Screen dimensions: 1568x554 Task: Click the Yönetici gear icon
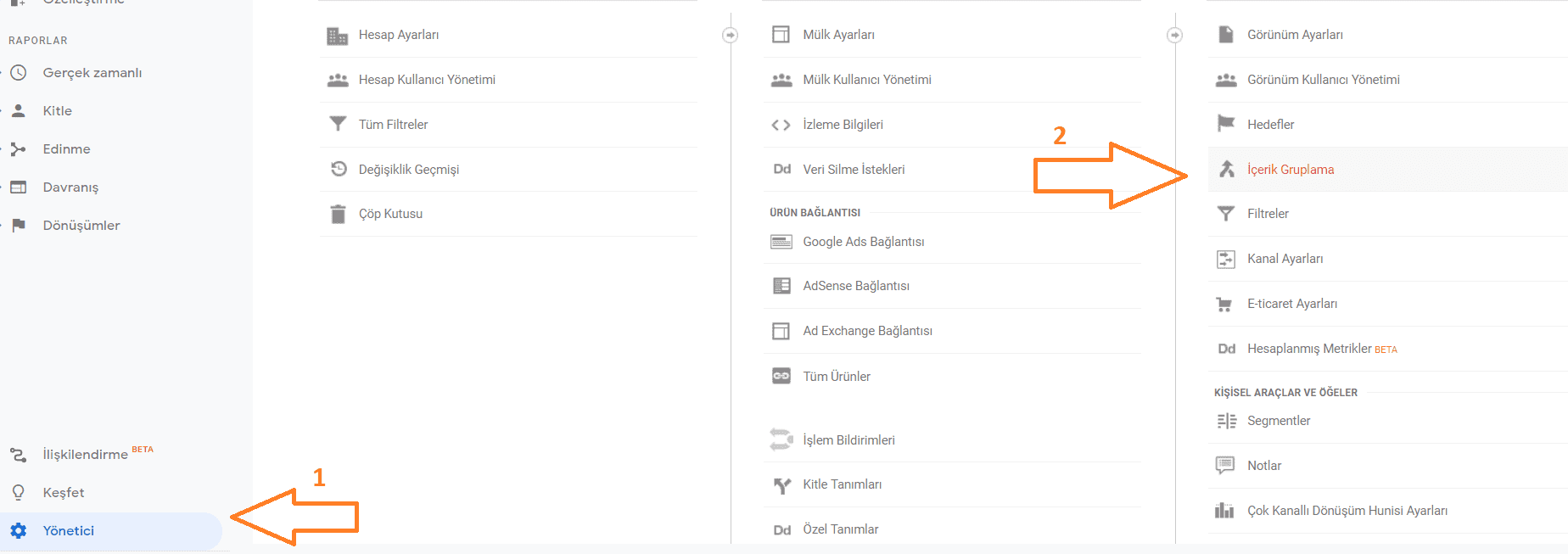tap(19, 531)
